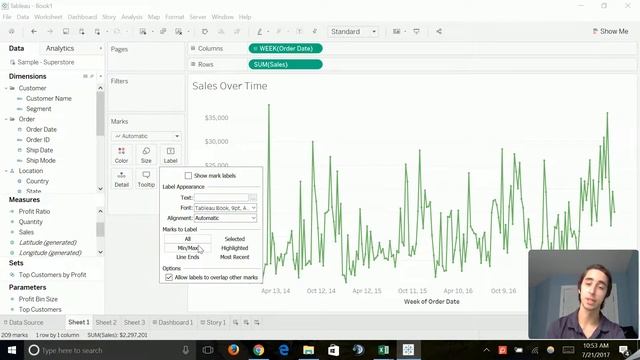Click the New dashboard icon at bottom

246,322
